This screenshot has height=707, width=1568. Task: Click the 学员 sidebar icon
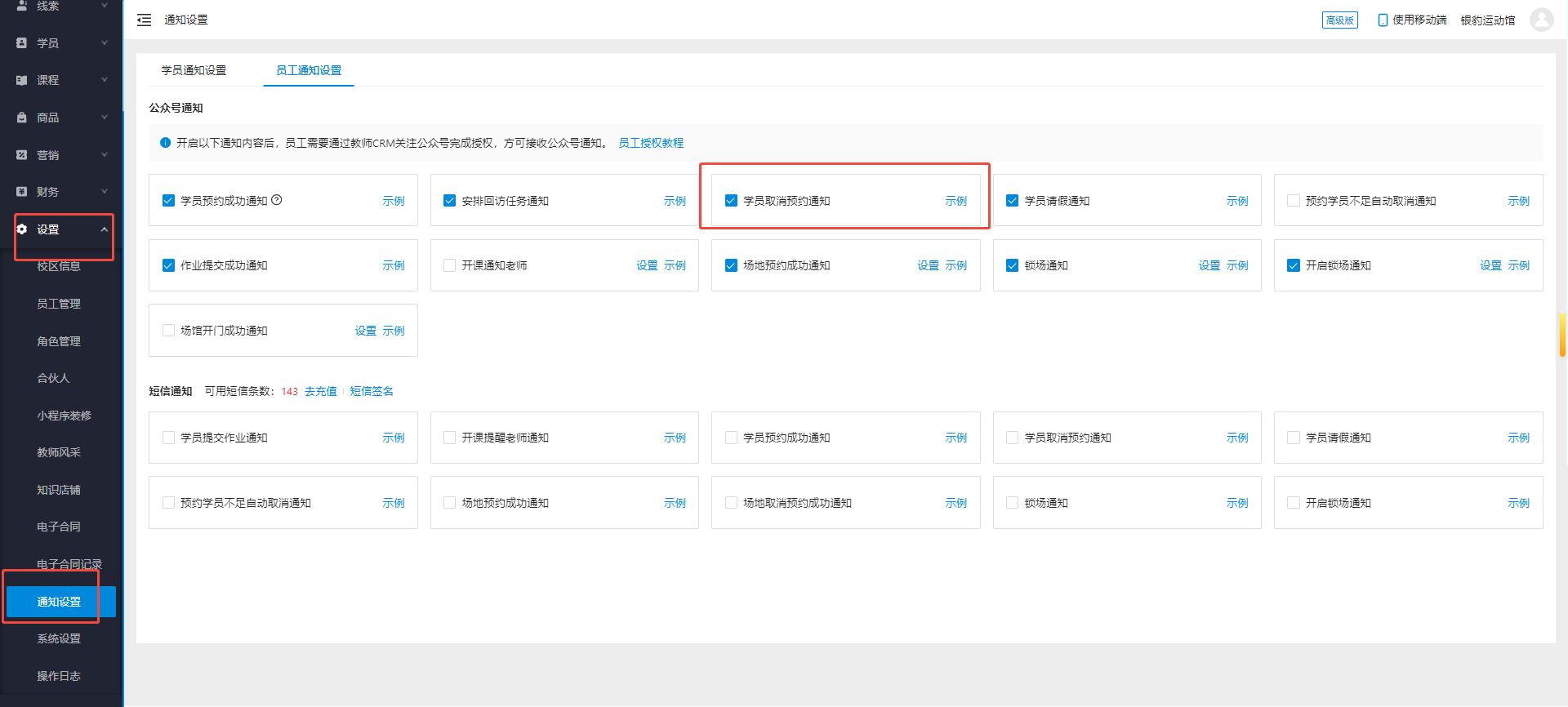click(22, 42)
